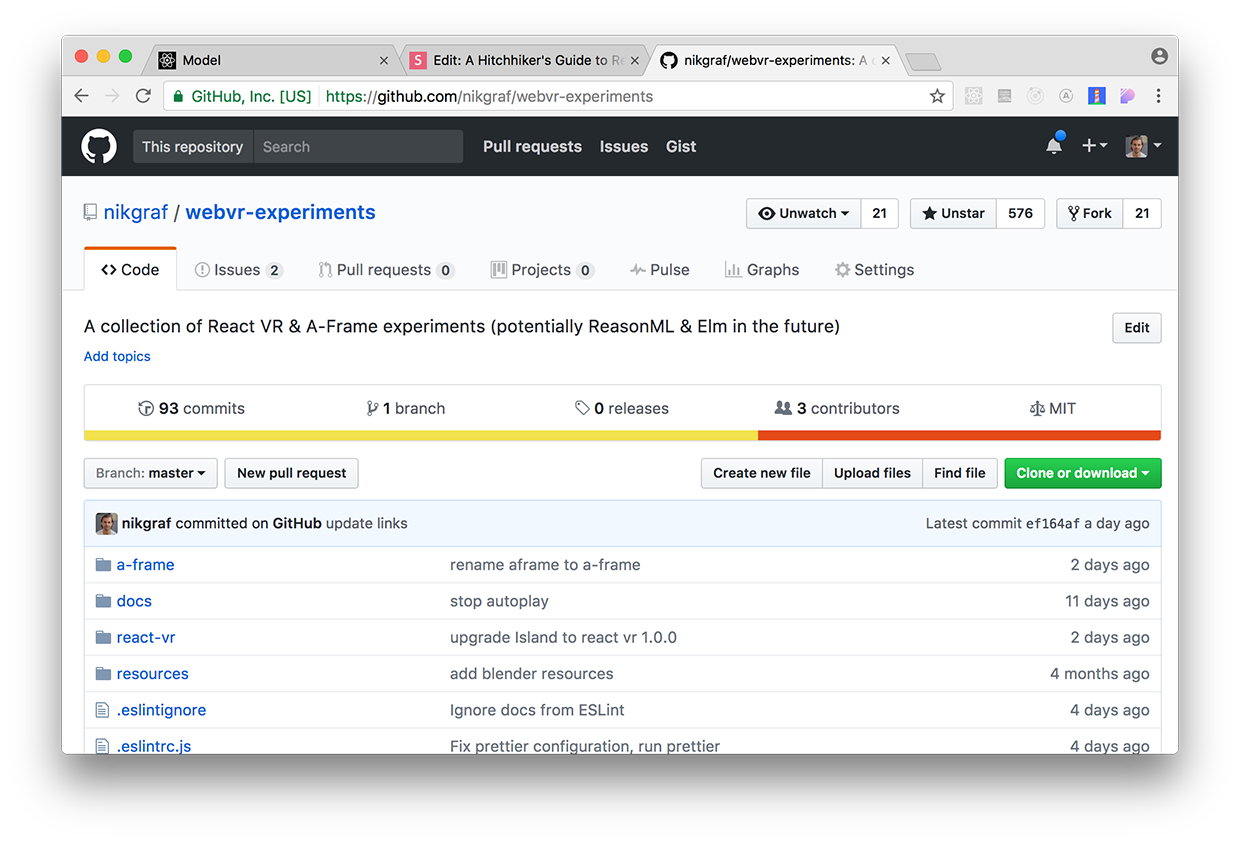The width and height of the screenshot is (1240, 842).
Task: View the 93 commits
Action: pos(191,408)
